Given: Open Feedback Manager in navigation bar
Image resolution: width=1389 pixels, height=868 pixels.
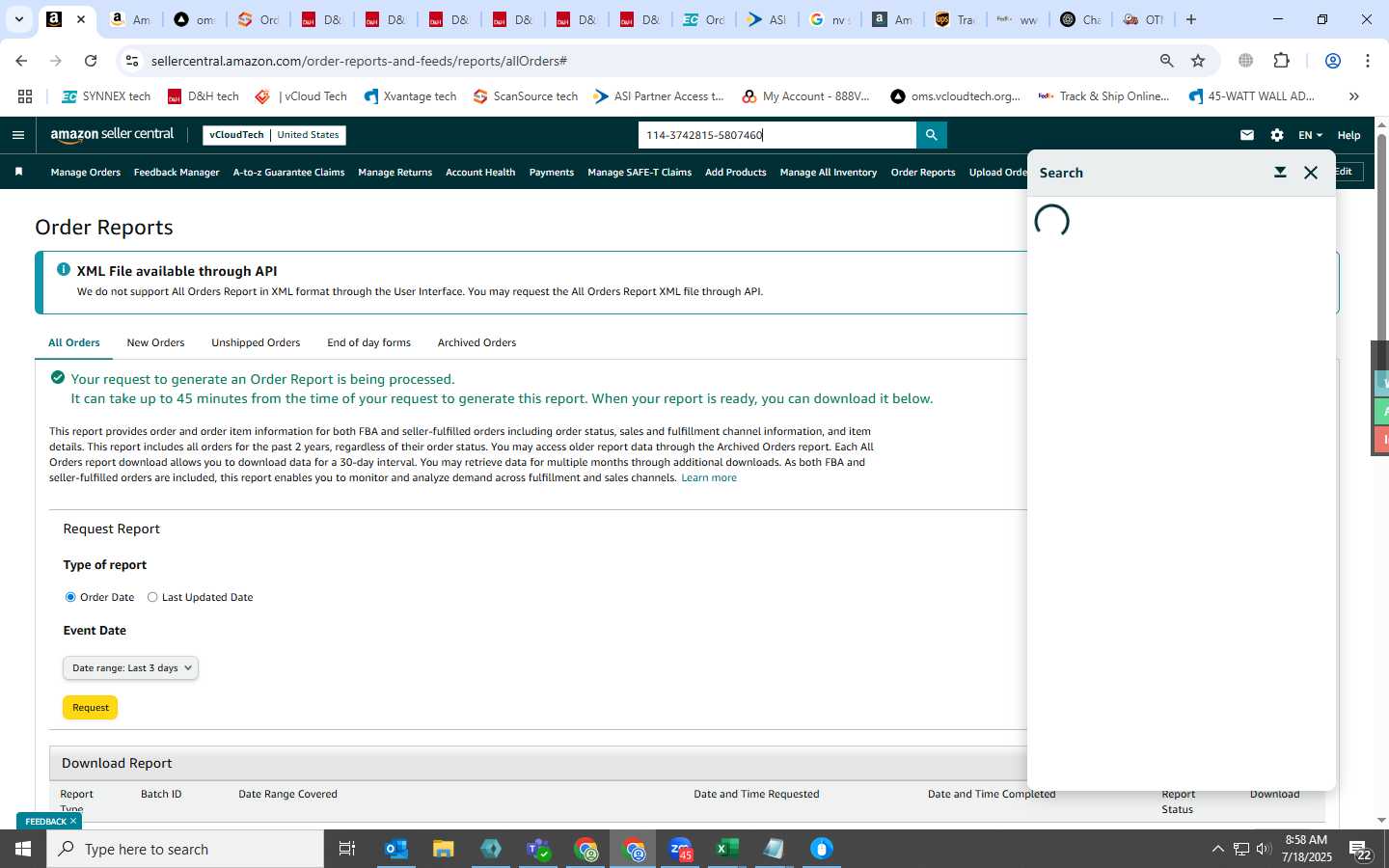Looking at the screenshot, I should [x=177, y=173].
